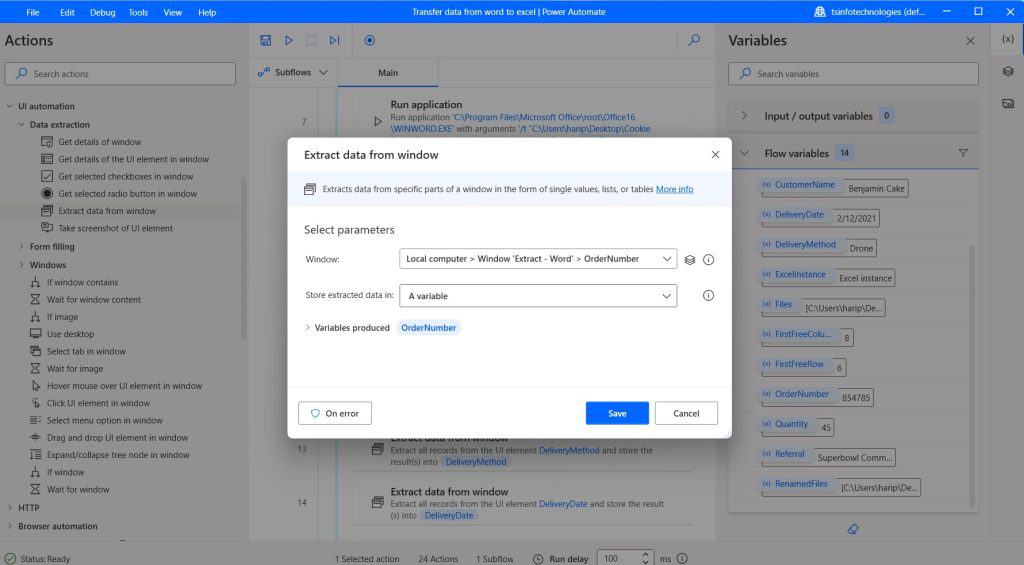
Task: Start the recorder from the toolbar
Action: [370, 40]
